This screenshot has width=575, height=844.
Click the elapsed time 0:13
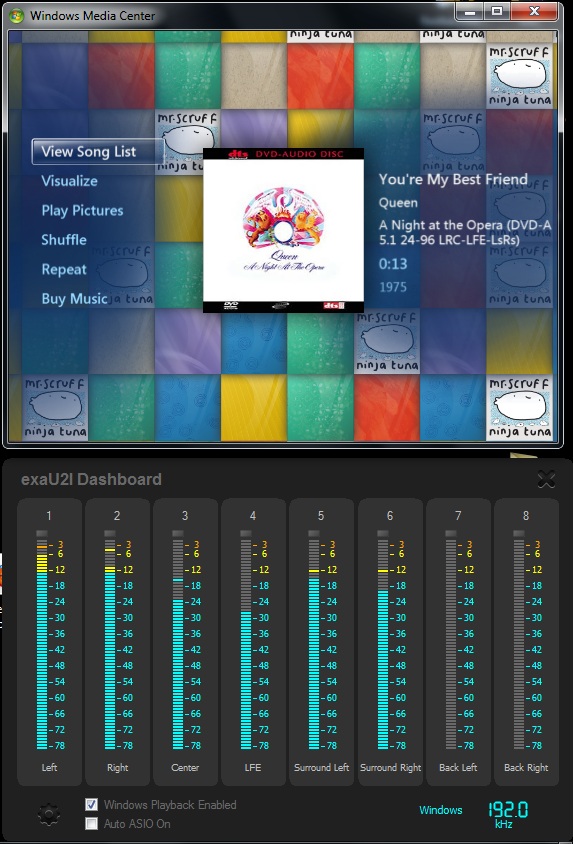(393, 264)
